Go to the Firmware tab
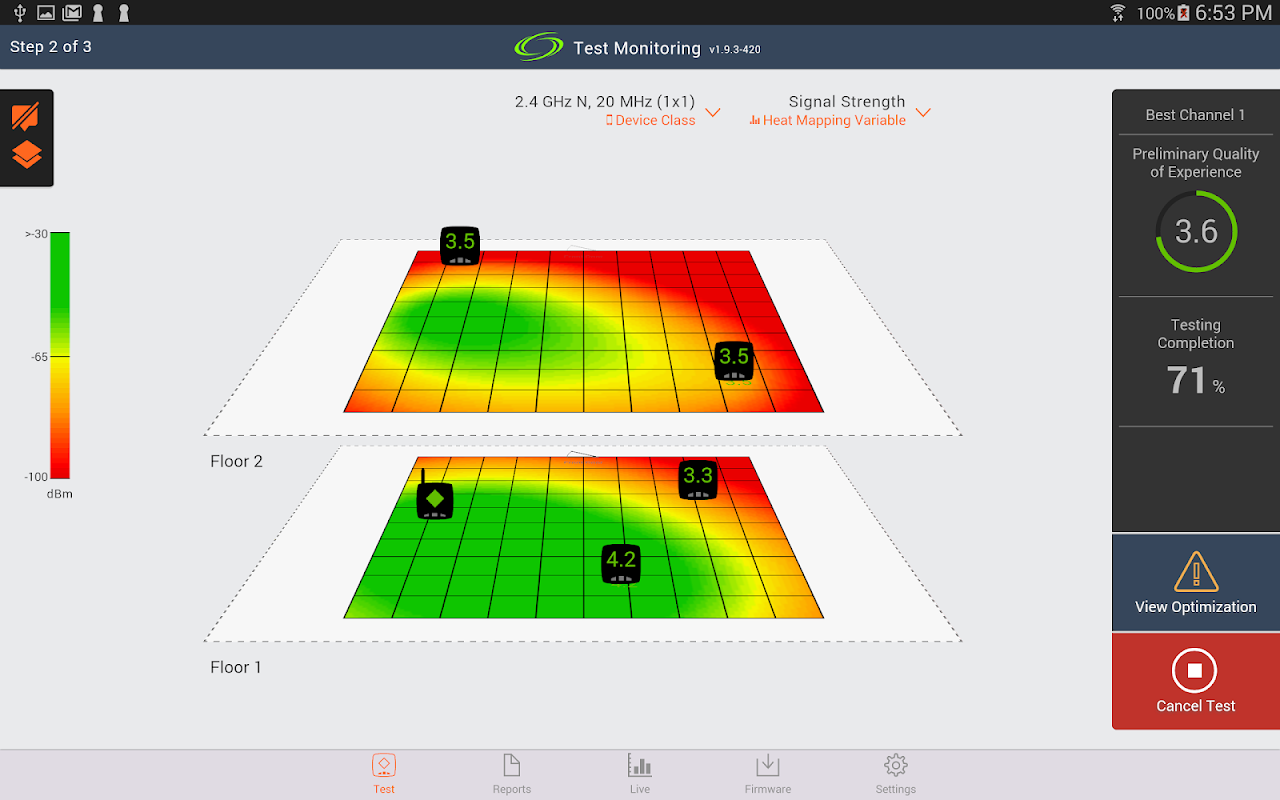This screenshot has width=1280, height=800. coord(768,775)
